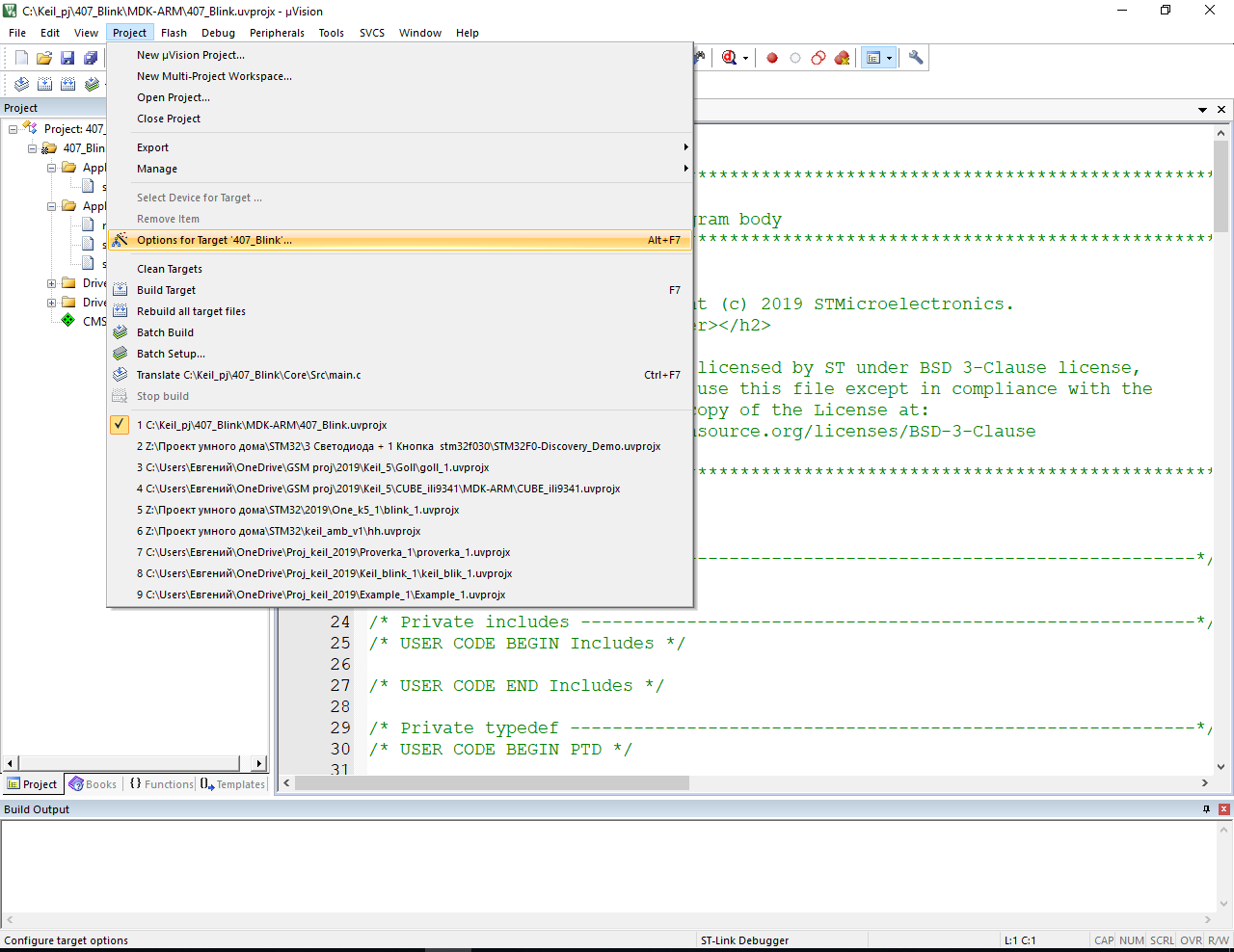
Task: Select New µVision Project menu entry
Action: [400, 55]
